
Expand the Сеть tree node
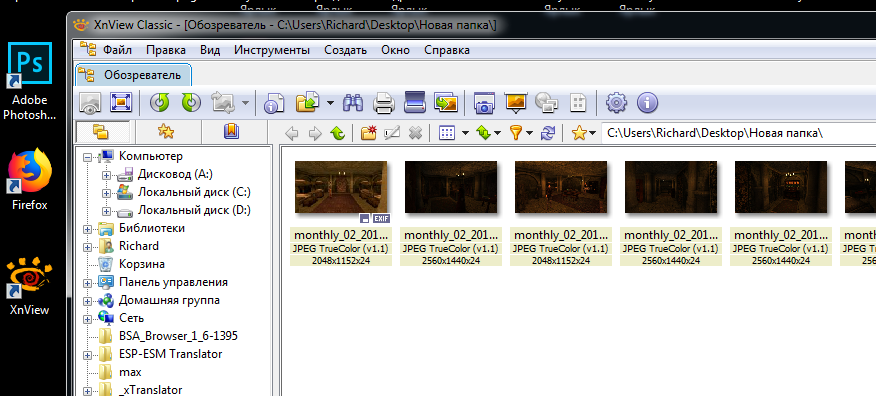click(87, 319)
